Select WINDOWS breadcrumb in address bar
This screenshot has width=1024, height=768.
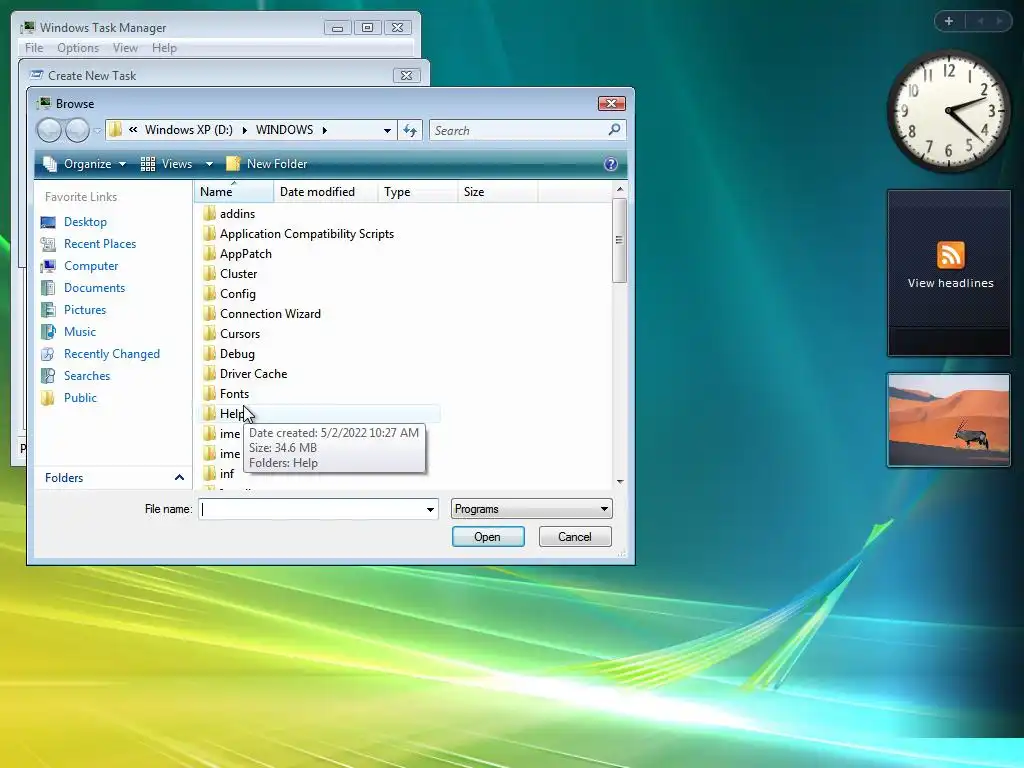click(285, 130)
